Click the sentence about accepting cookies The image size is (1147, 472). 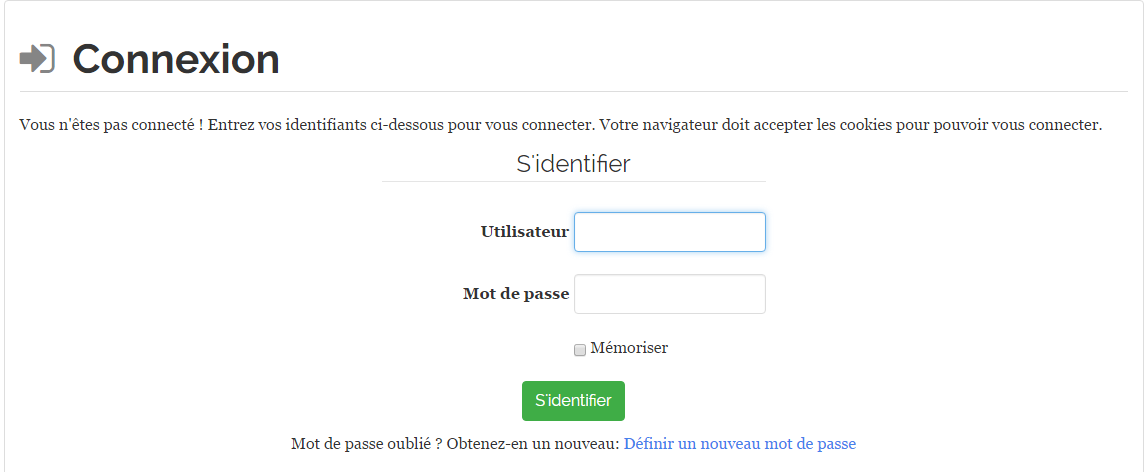pyautogui.click(x=850, y=126)
